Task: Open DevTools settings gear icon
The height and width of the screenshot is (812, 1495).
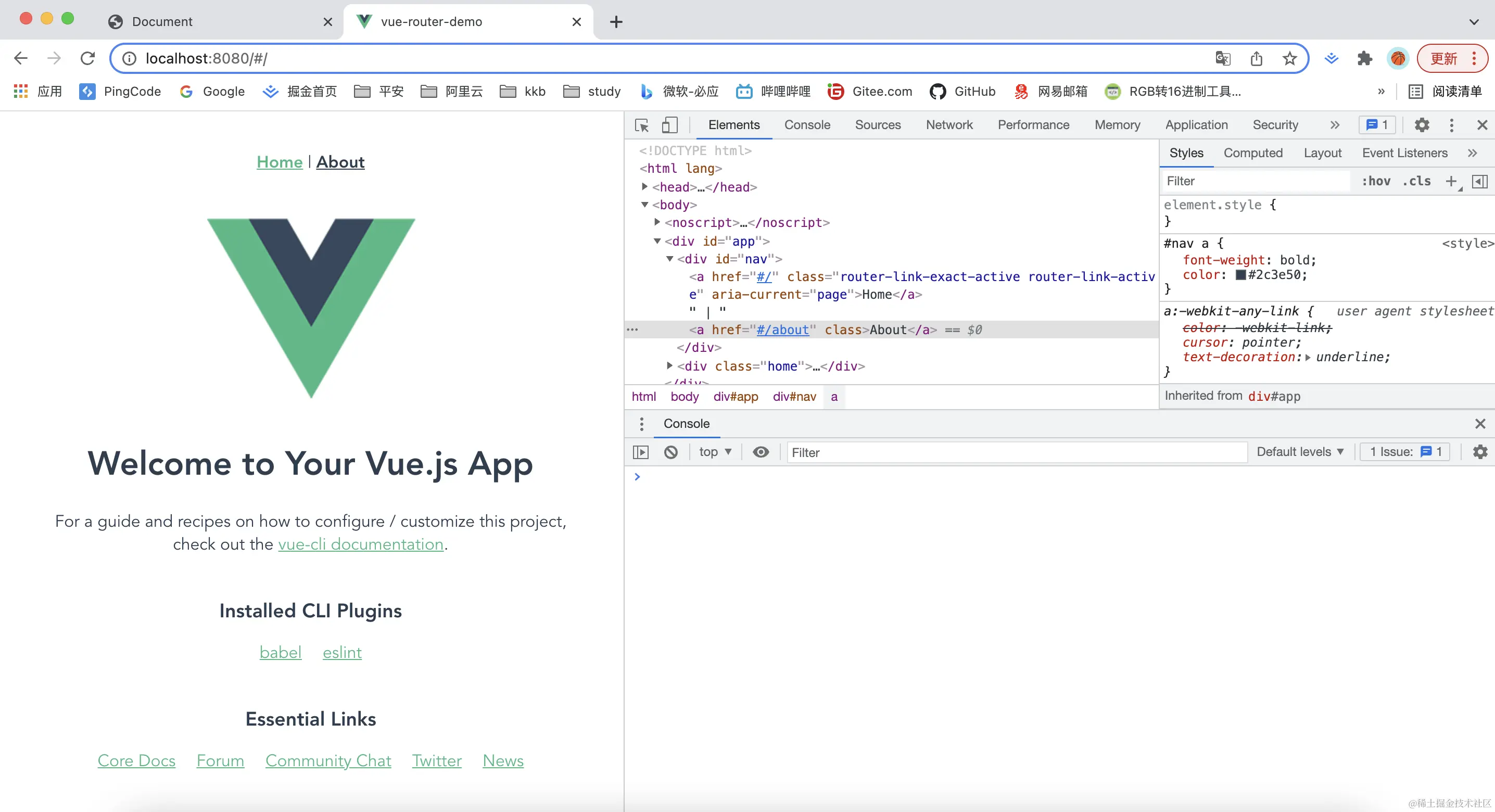Action: (1421, 125)
